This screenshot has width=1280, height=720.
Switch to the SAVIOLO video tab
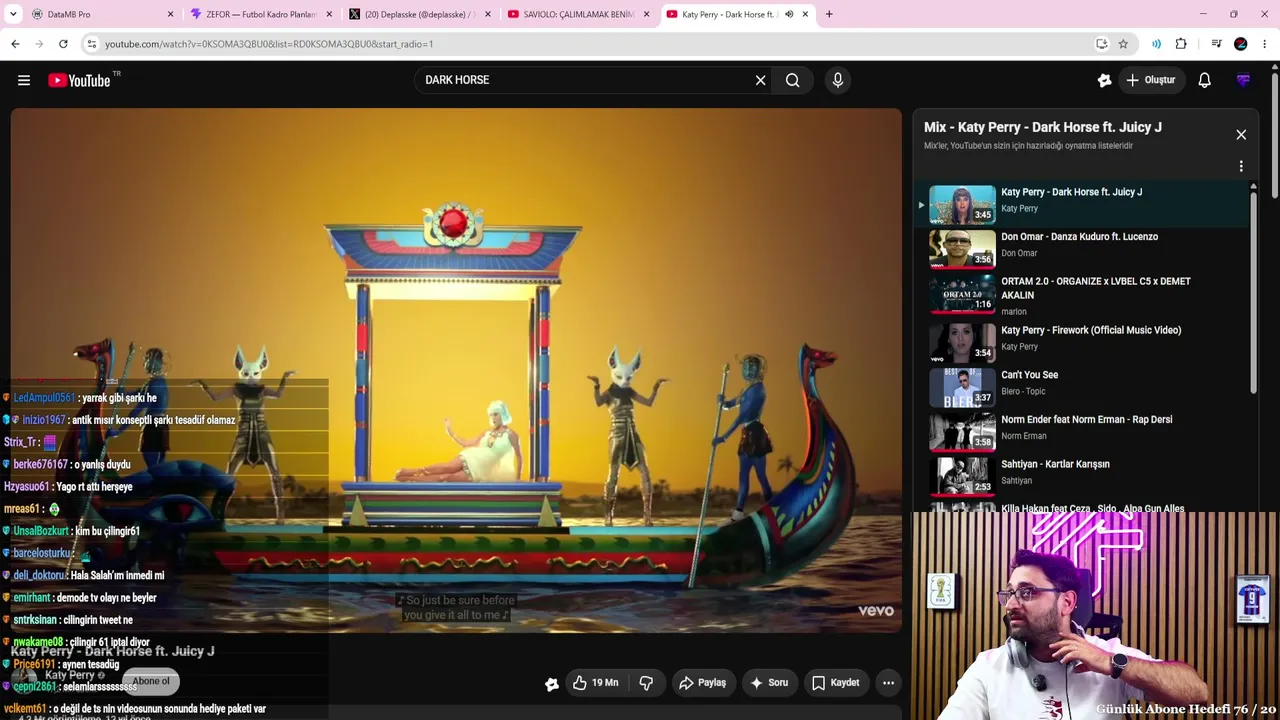[578, 14]
